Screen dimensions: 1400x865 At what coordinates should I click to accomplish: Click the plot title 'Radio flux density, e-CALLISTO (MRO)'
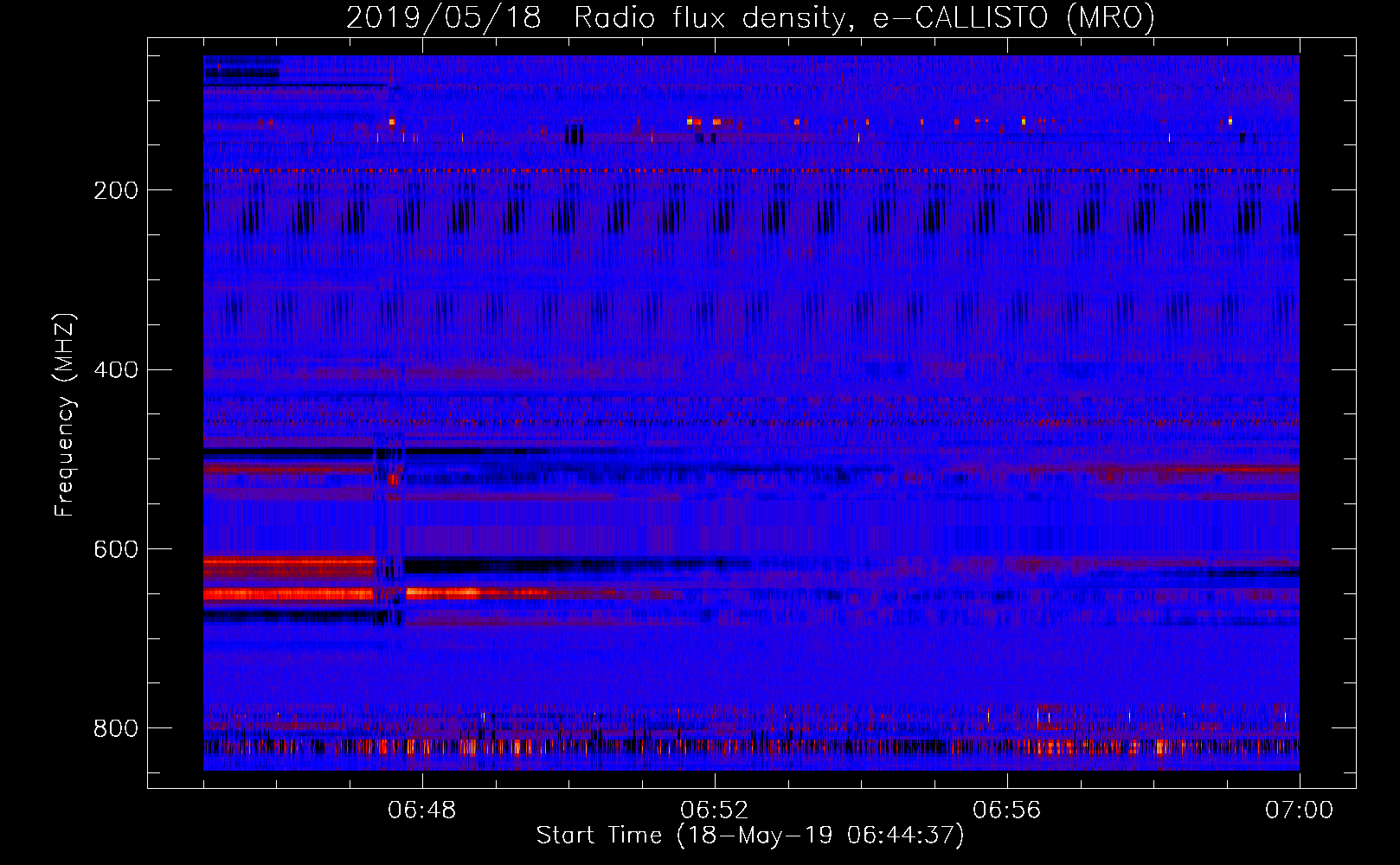(x=864, y=18)
